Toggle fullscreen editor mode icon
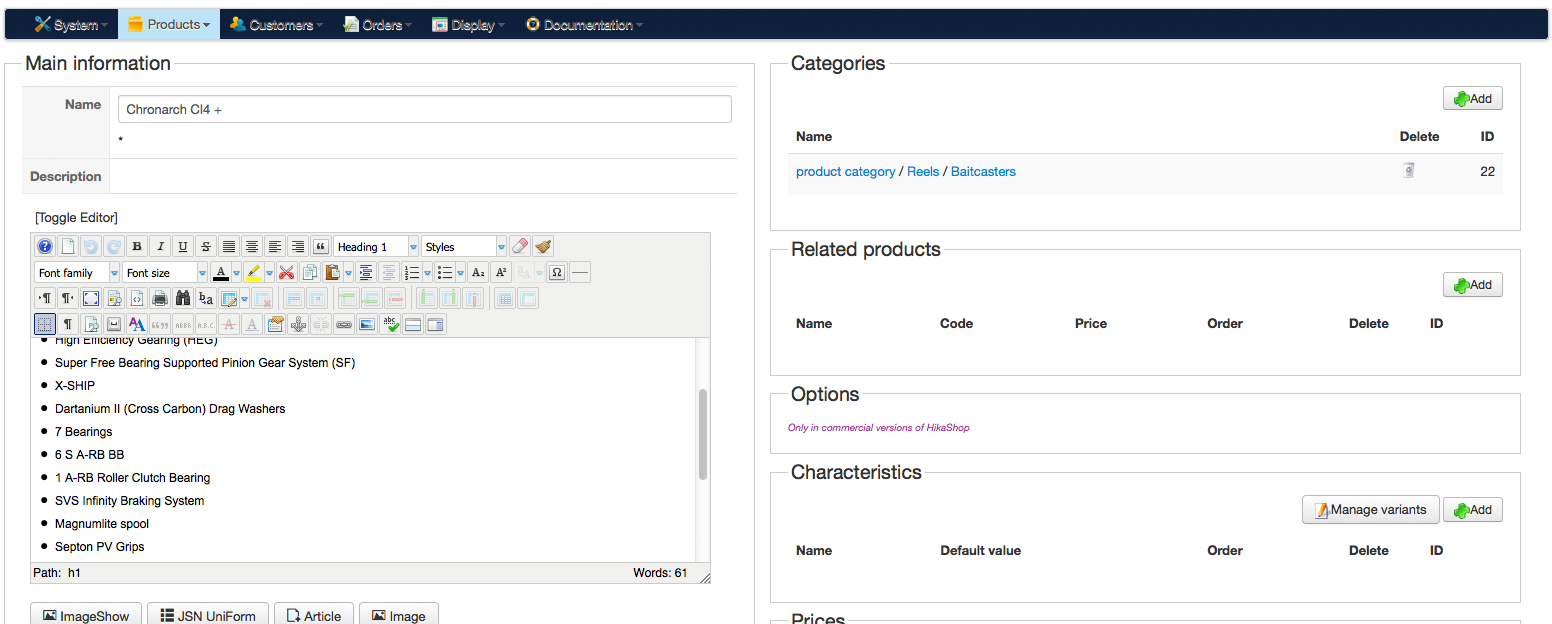The height and width of the screenshot is (624, 1552). click(91, 298)
